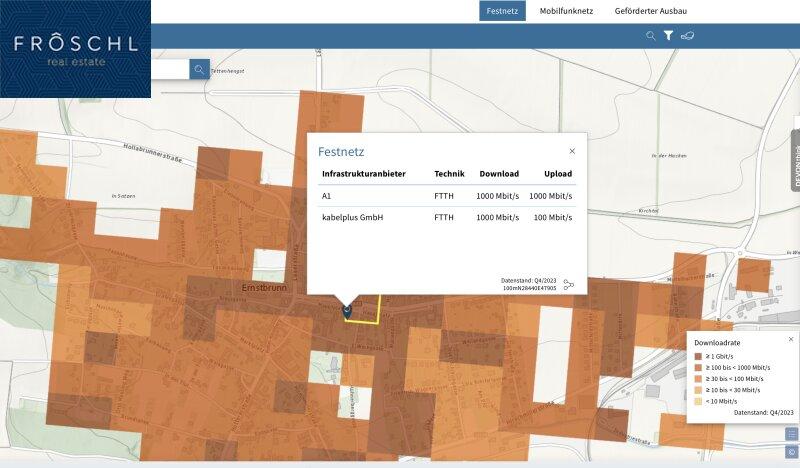The image size is (800, 468).
Task: Open the filter funnel tool
Action: pos(669,36)
